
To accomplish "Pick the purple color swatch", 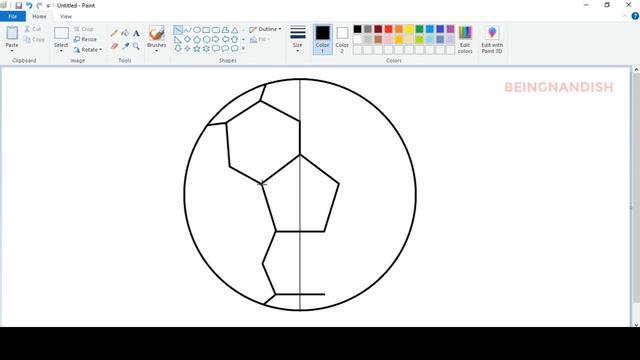I will point(450,29).
